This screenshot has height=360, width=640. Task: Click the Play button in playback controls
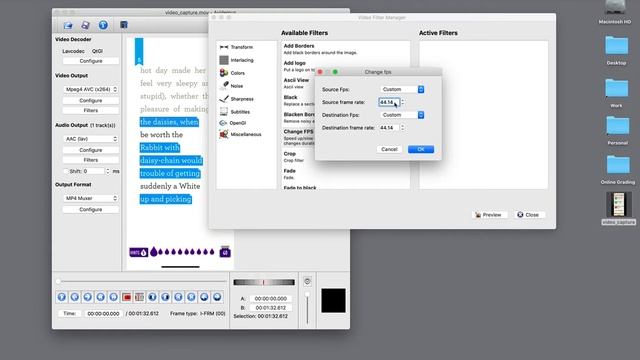tap(62, 297)
